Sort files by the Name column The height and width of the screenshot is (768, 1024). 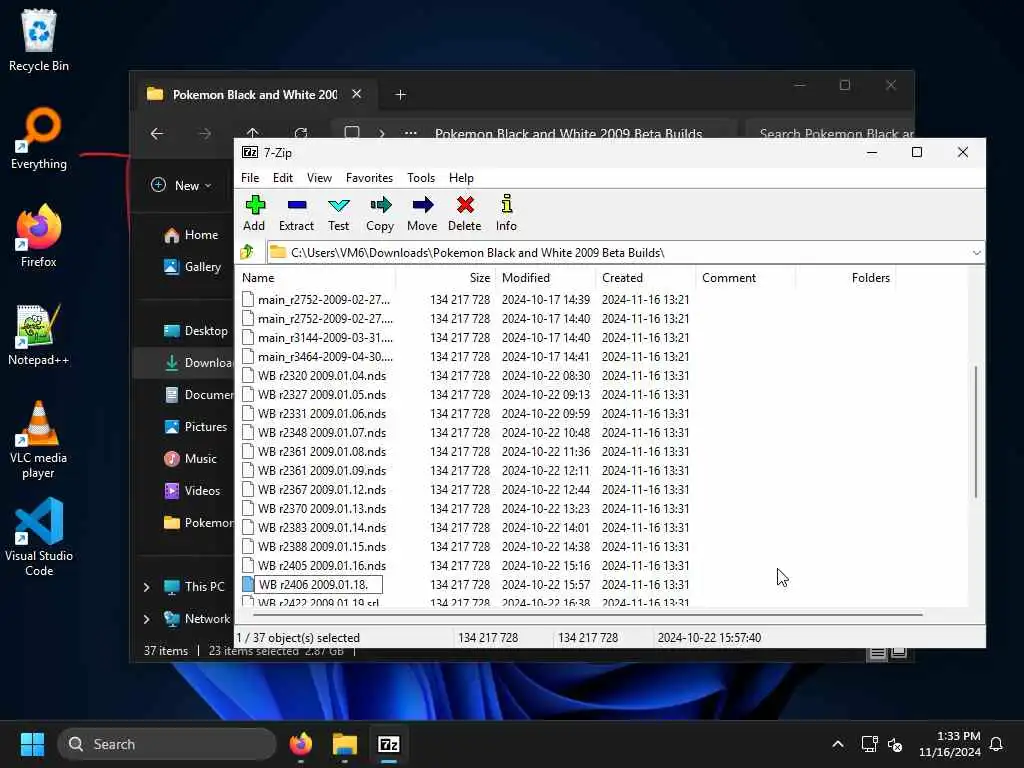coord(316,278)
